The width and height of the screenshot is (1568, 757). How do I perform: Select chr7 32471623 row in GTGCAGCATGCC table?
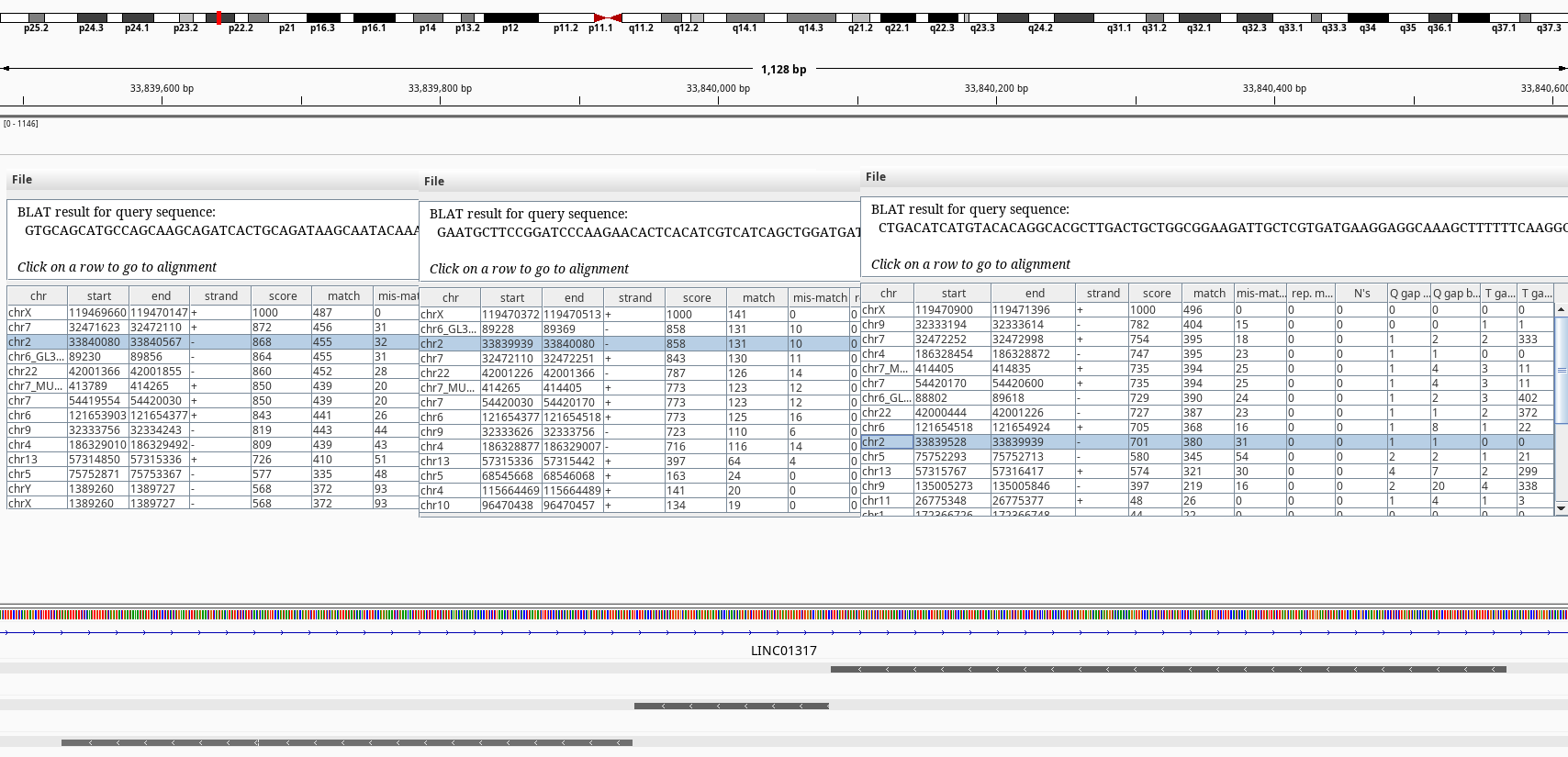(213, 327)
